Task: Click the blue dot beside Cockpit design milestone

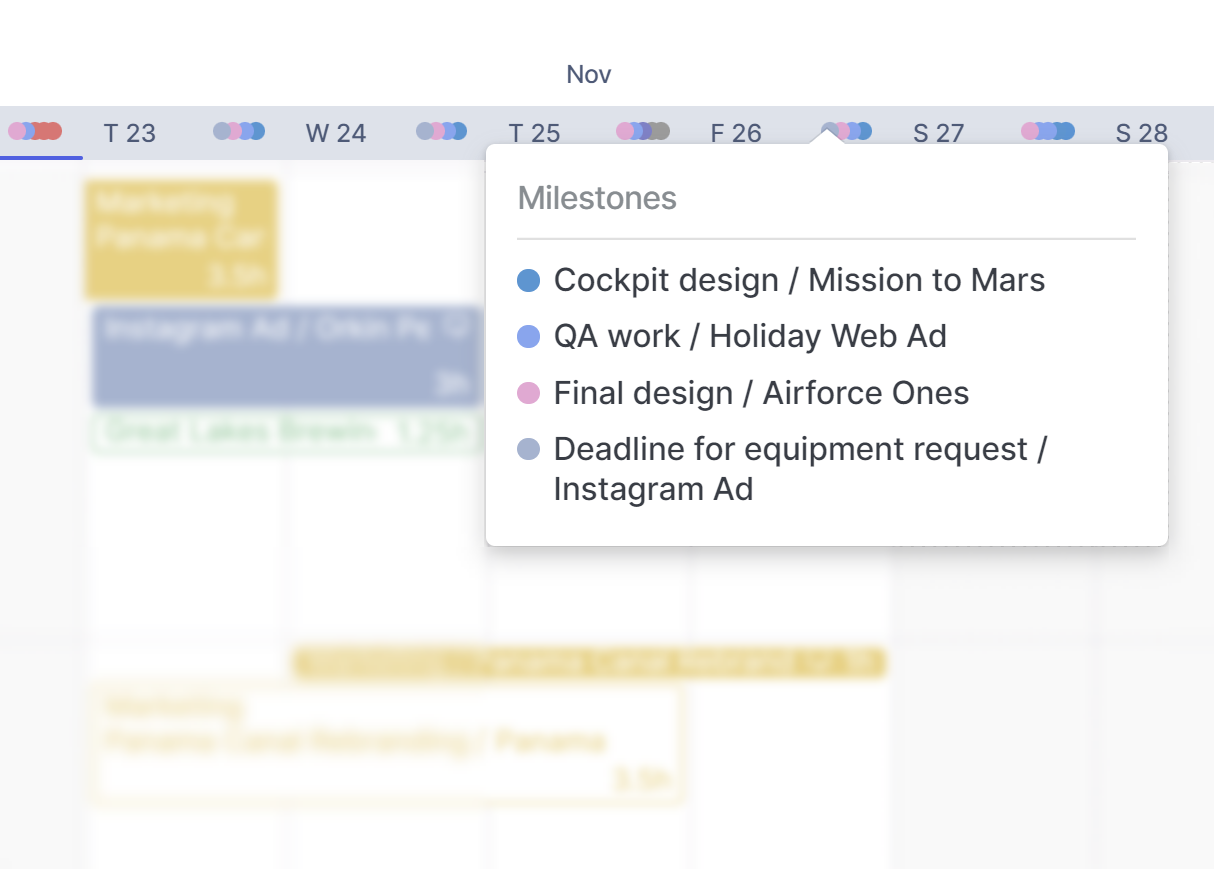Action: 529,280
